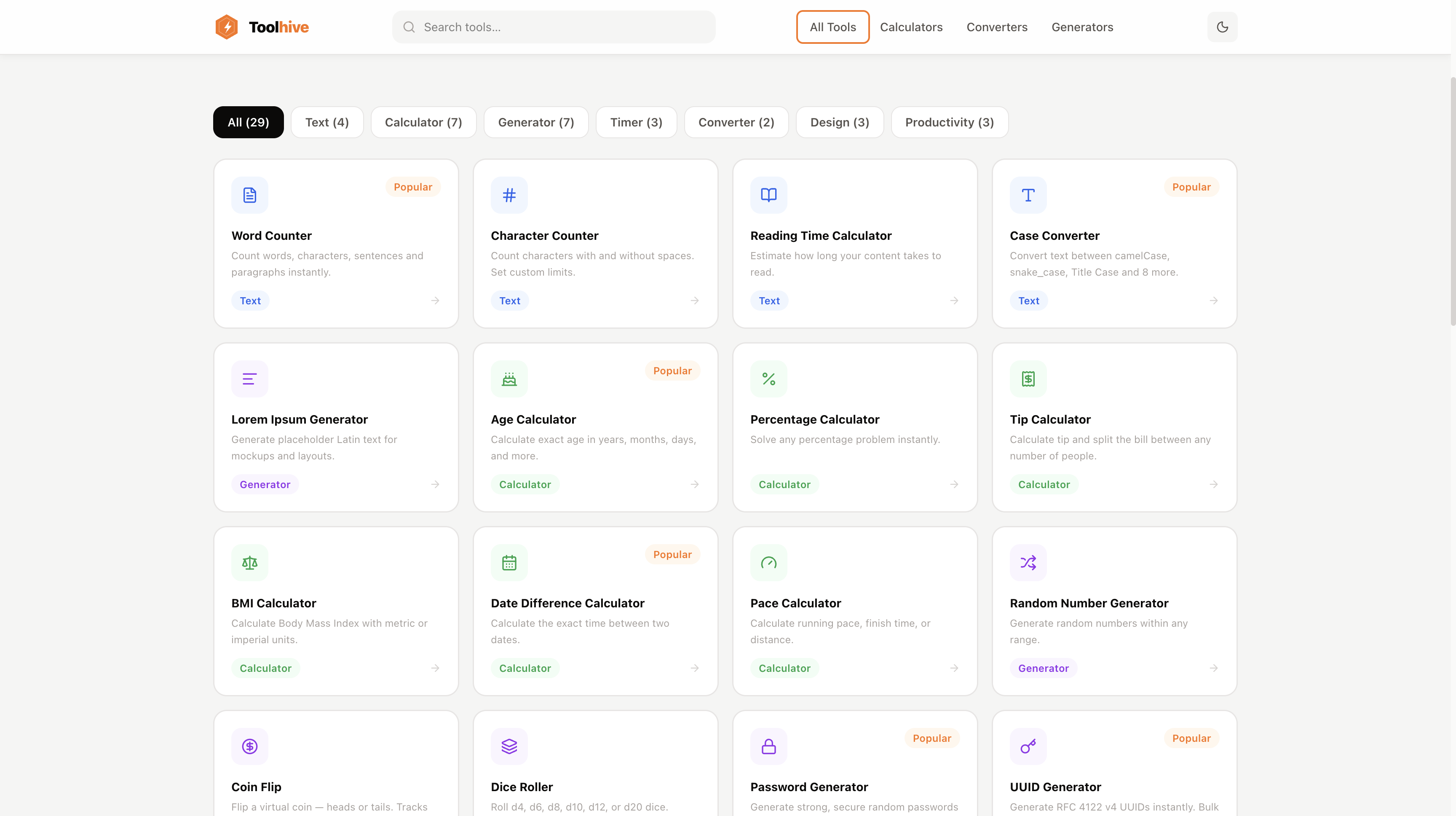Click the Date Difference Calculator calendar icon
The width and height of the screenshot is (1456, 816).
coord(509,563)
